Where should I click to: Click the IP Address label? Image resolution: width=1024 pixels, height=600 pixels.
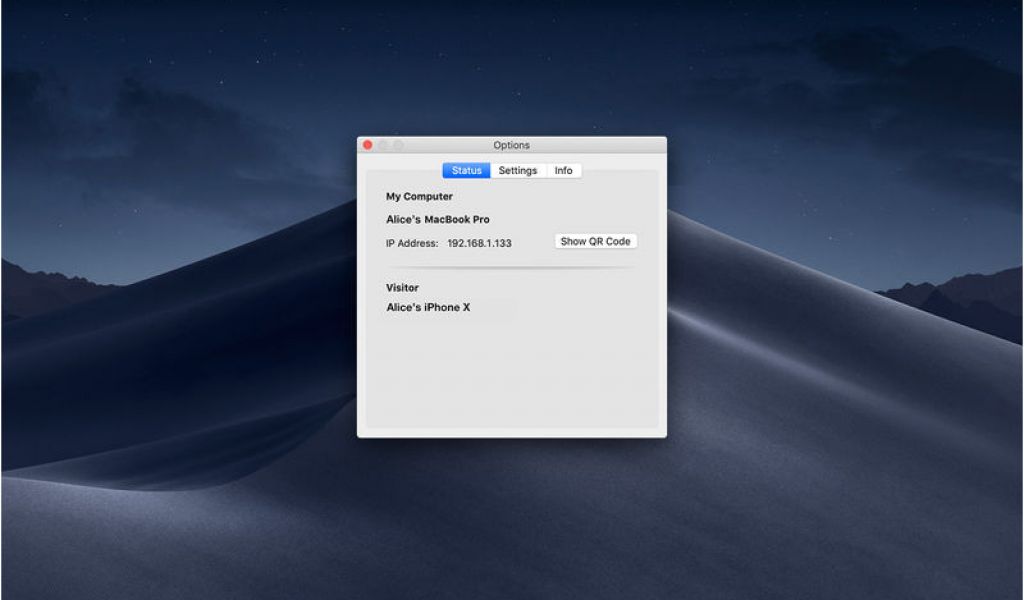click(411, 244)
